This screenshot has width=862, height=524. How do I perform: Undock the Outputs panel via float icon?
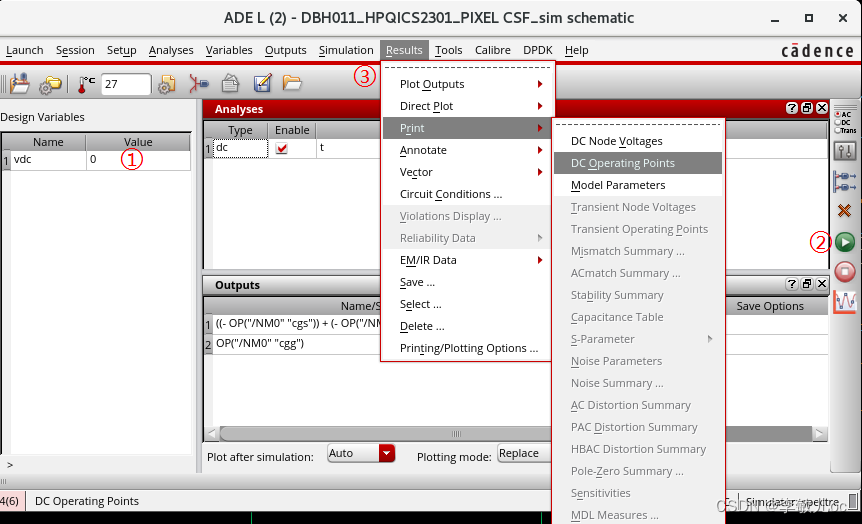point(806,284)
